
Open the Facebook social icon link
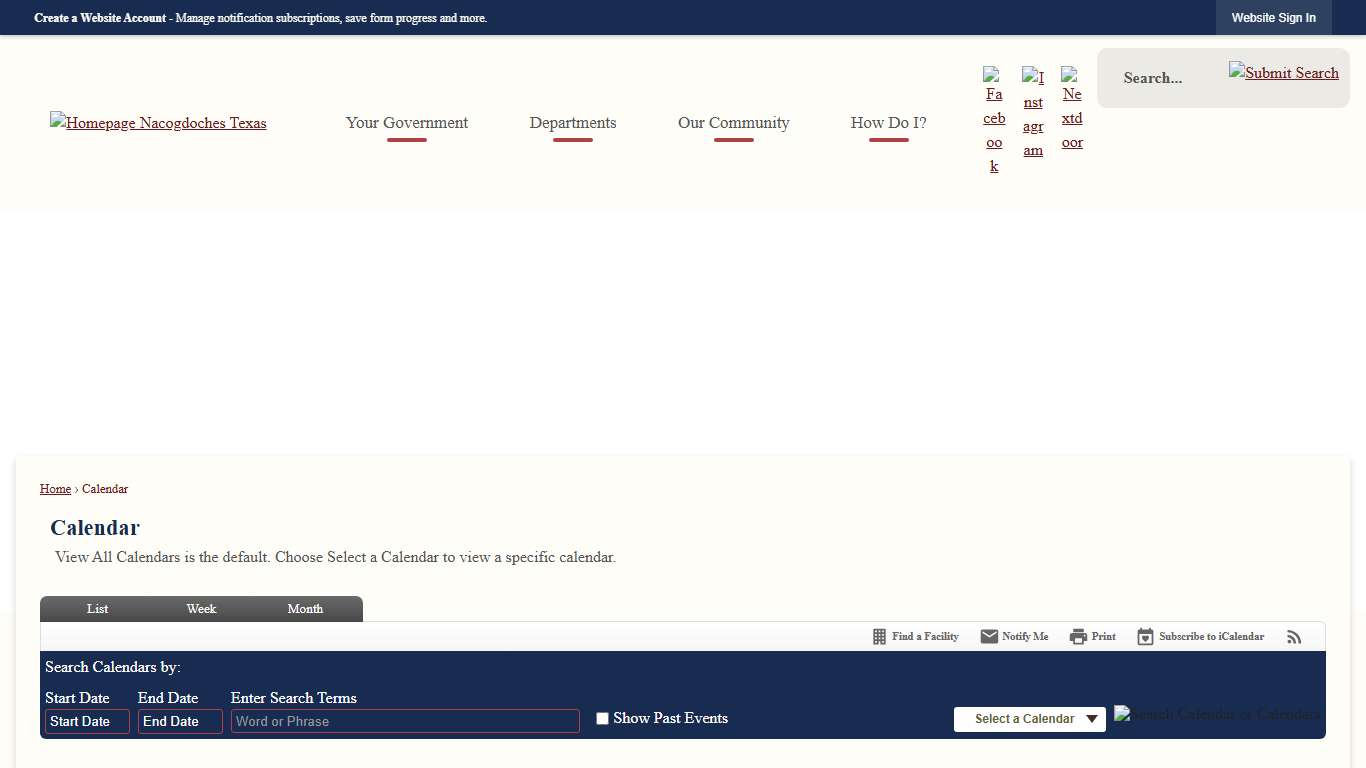(994, 120)
